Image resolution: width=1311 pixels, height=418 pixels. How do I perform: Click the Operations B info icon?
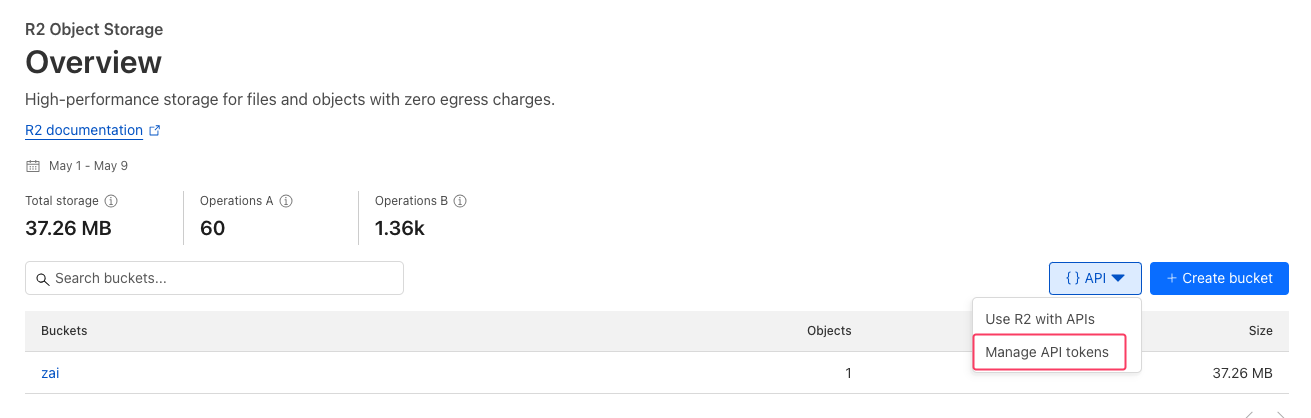click(x=461, y=201)
